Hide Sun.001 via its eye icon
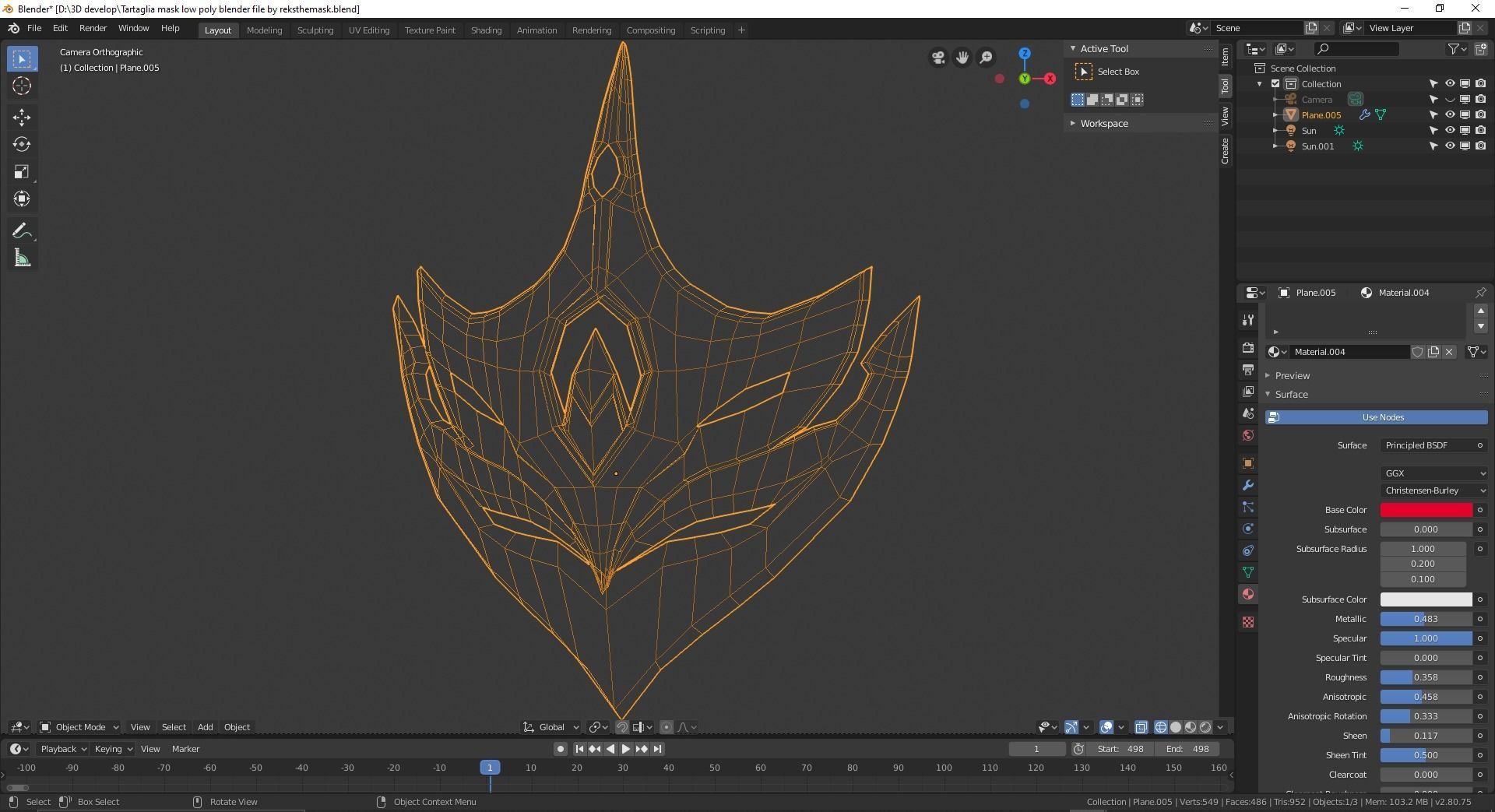Image resolution: width=1495 pixels, height=812 pixels. (1450, 146)
